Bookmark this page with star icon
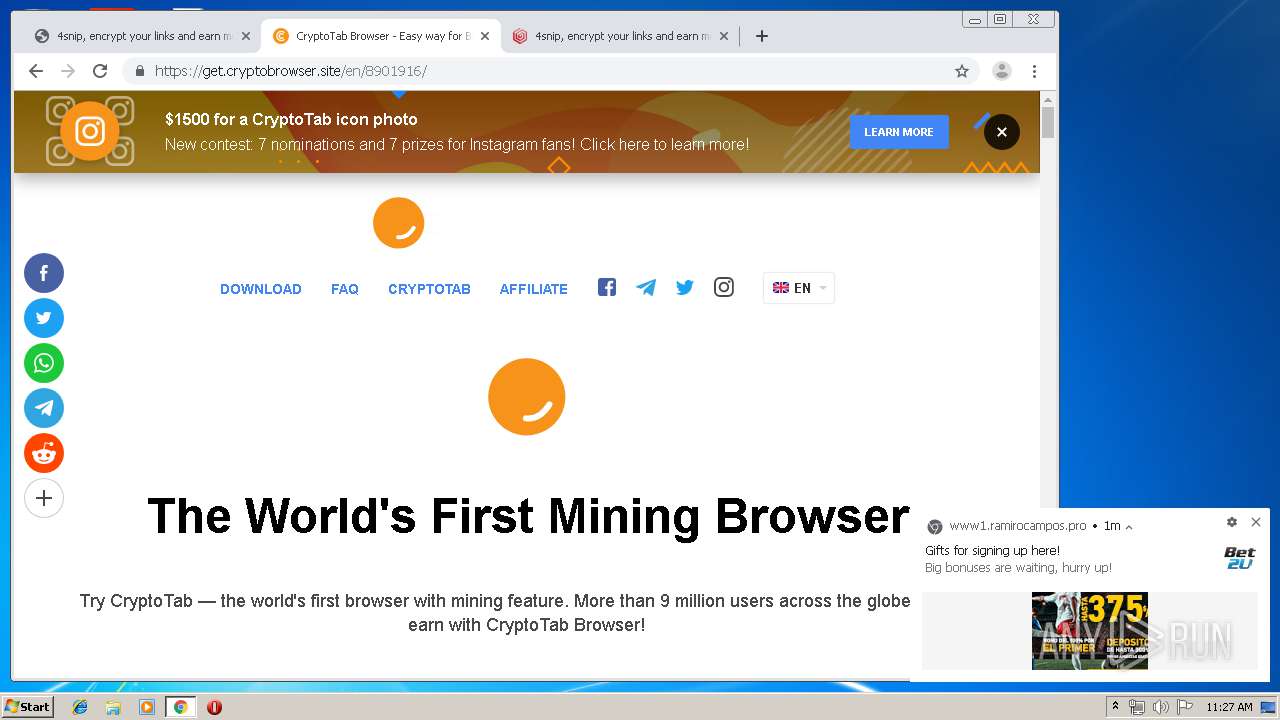 [x=962, y=71]
